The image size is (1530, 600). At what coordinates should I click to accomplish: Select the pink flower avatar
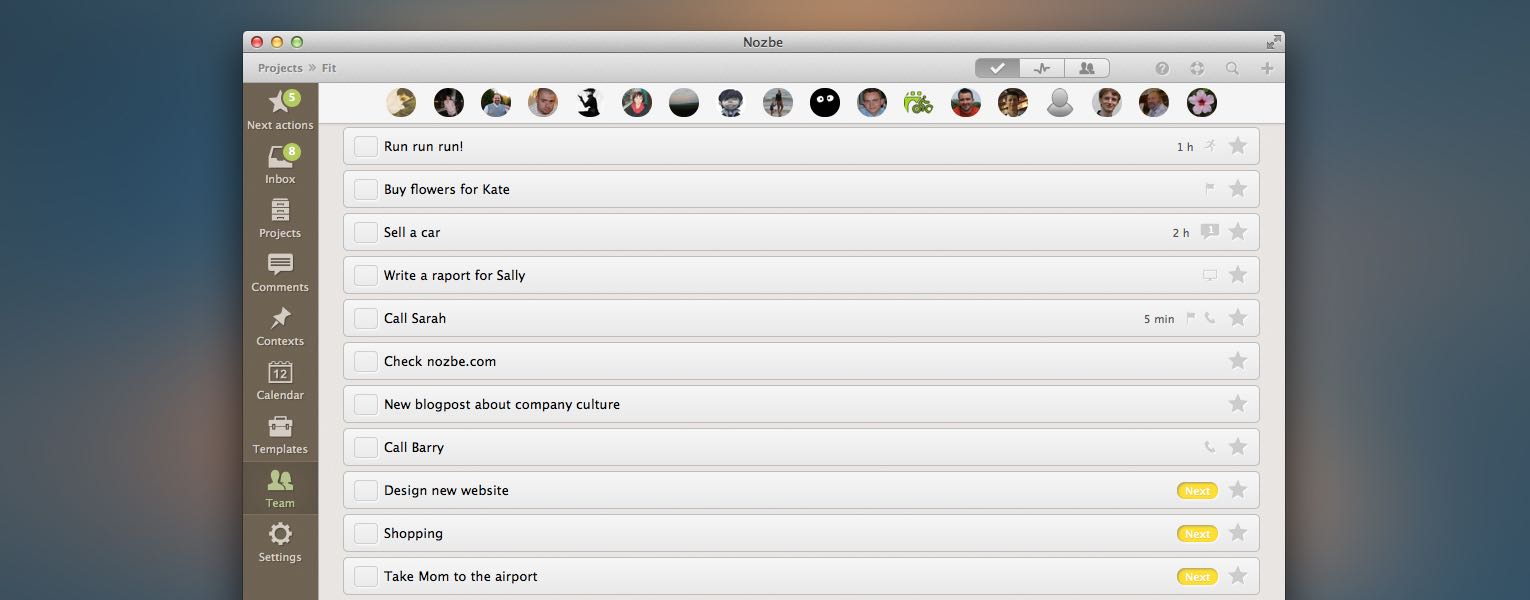point(1201,102)
